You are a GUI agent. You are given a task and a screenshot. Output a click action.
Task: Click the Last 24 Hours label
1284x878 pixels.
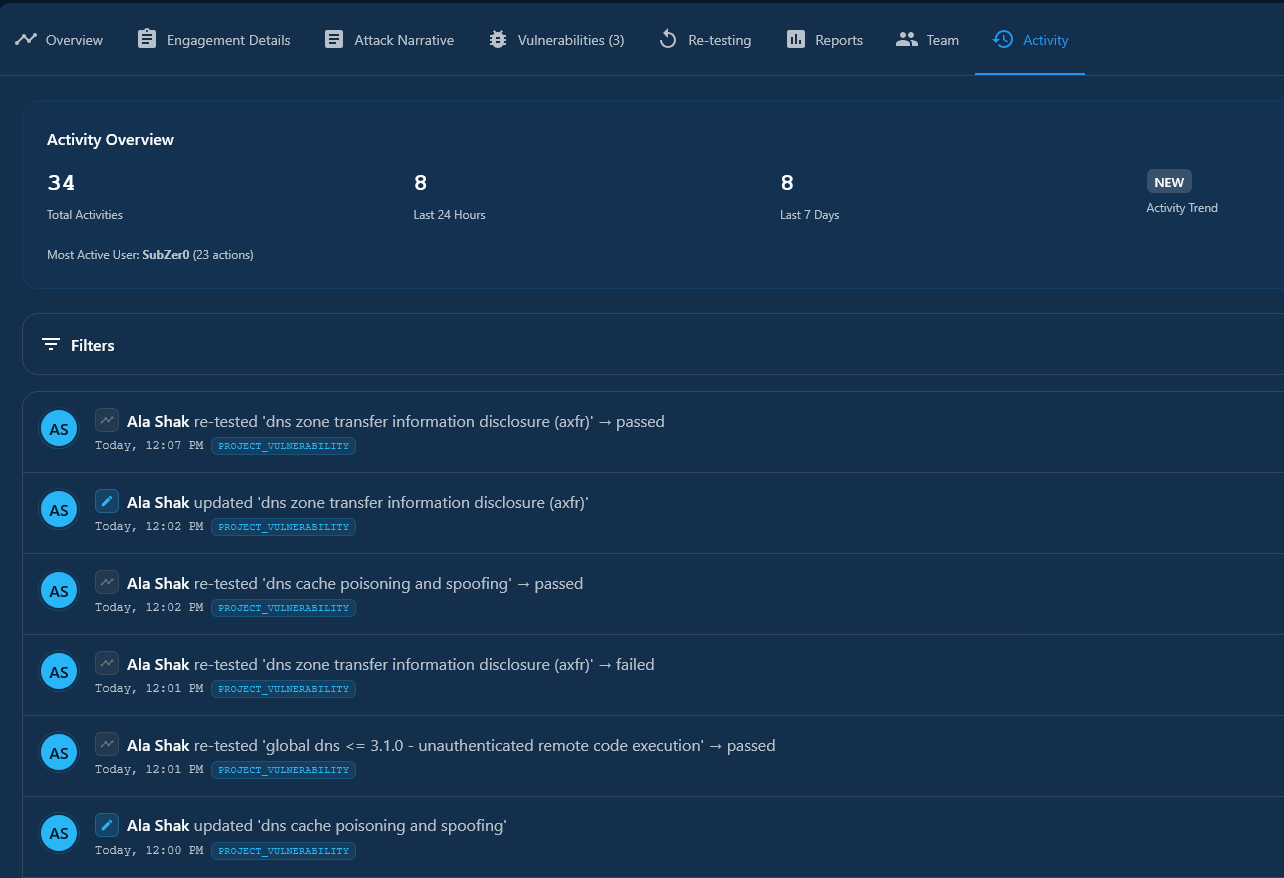click(449, 215)
